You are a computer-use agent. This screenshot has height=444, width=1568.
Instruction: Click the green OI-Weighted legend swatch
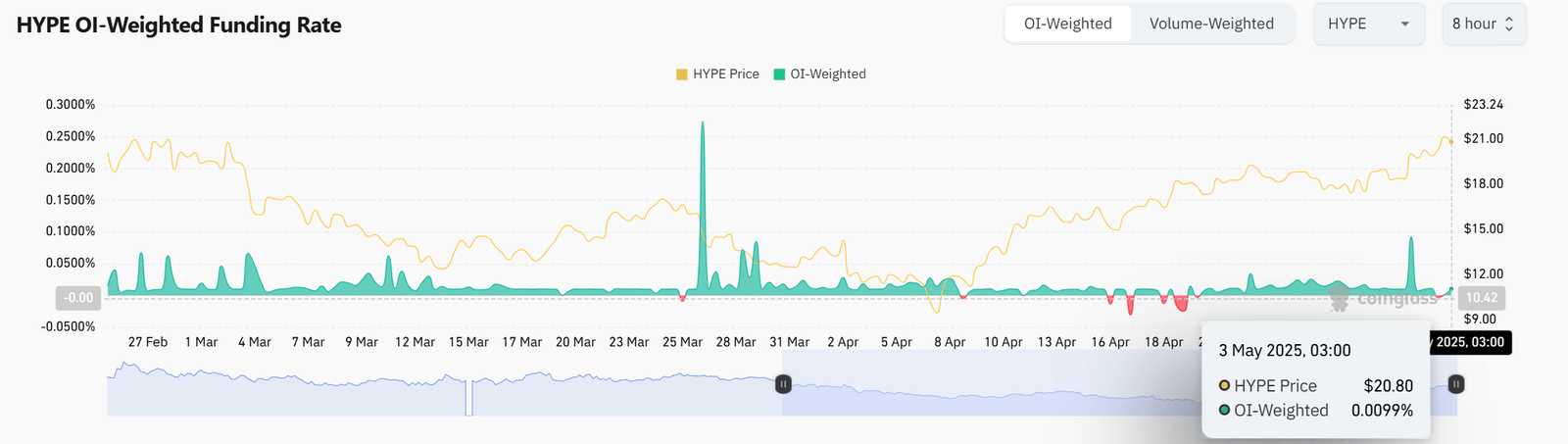pos(780,74)
